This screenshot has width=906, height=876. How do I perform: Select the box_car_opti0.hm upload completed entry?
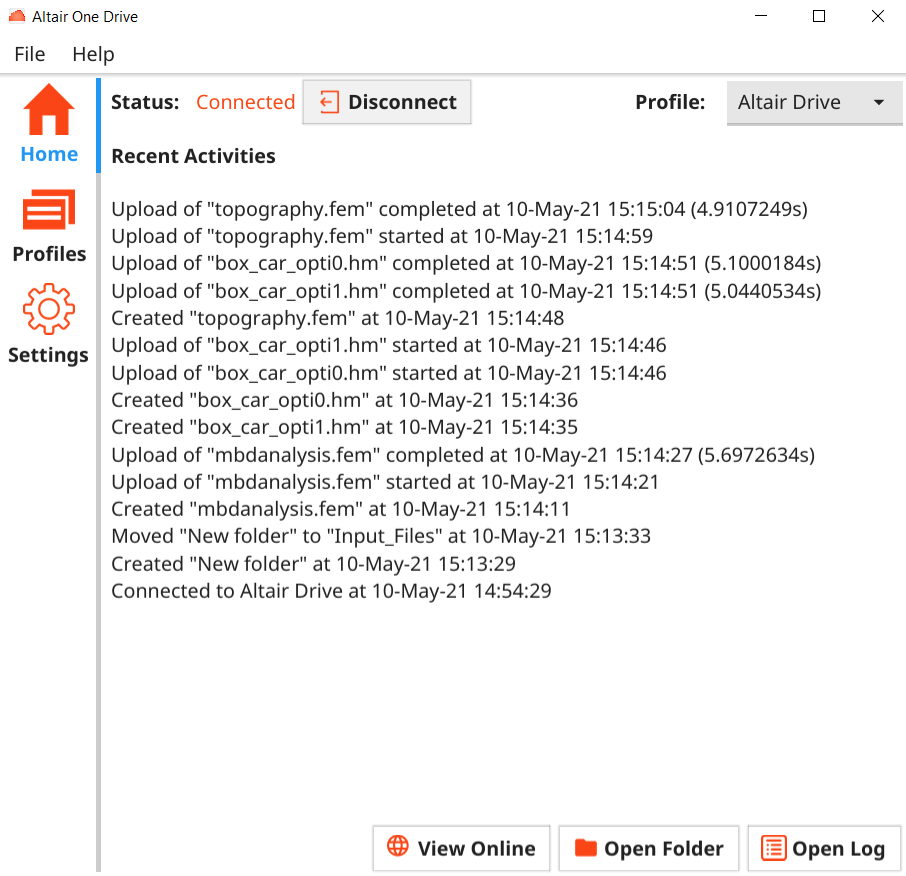pos(465,264)
